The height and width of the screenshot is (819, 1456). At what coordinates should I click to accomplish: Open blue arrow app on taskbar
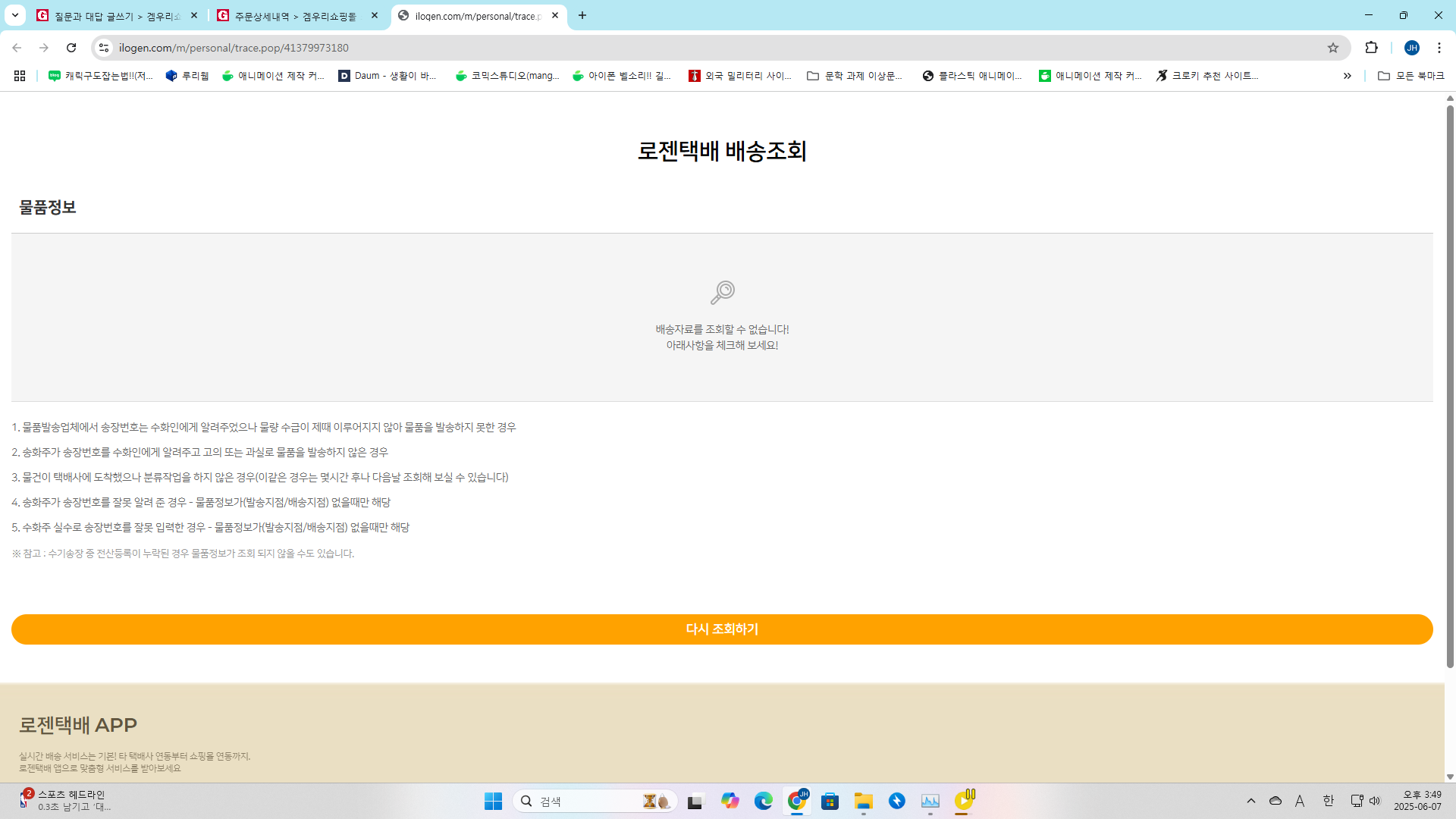pos(897,801)
